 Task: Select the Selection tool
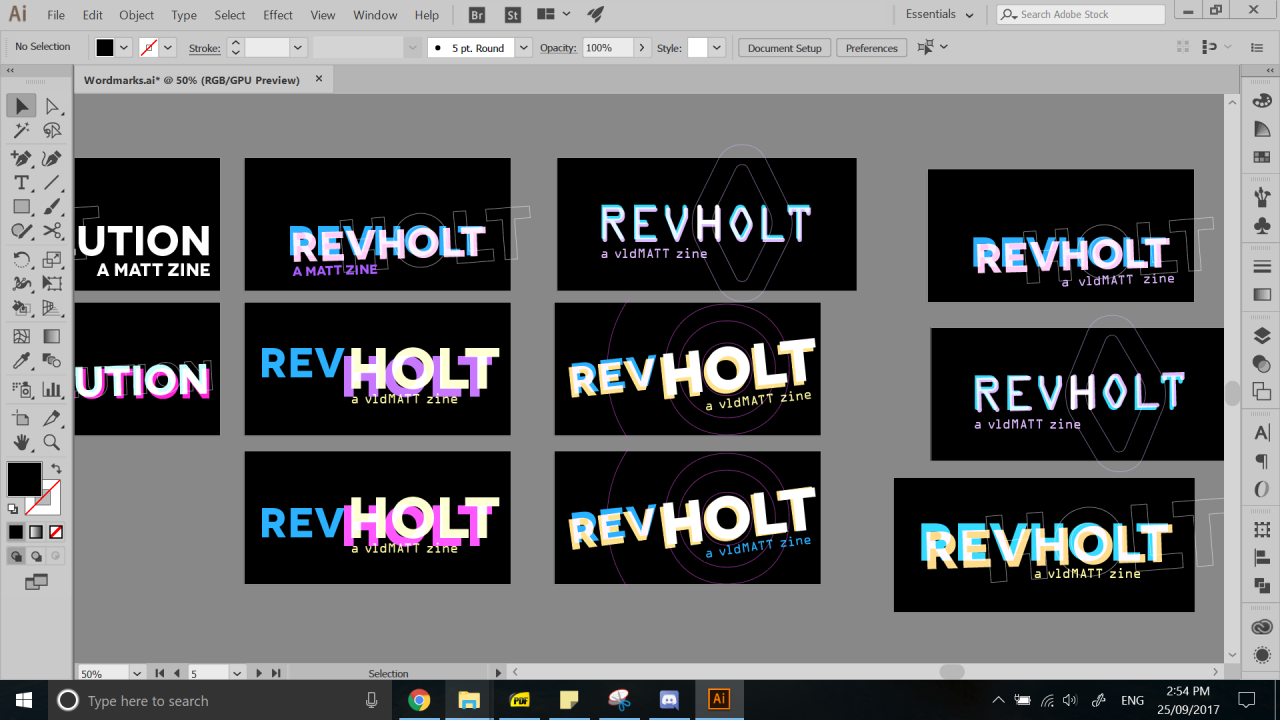[22, 106]
